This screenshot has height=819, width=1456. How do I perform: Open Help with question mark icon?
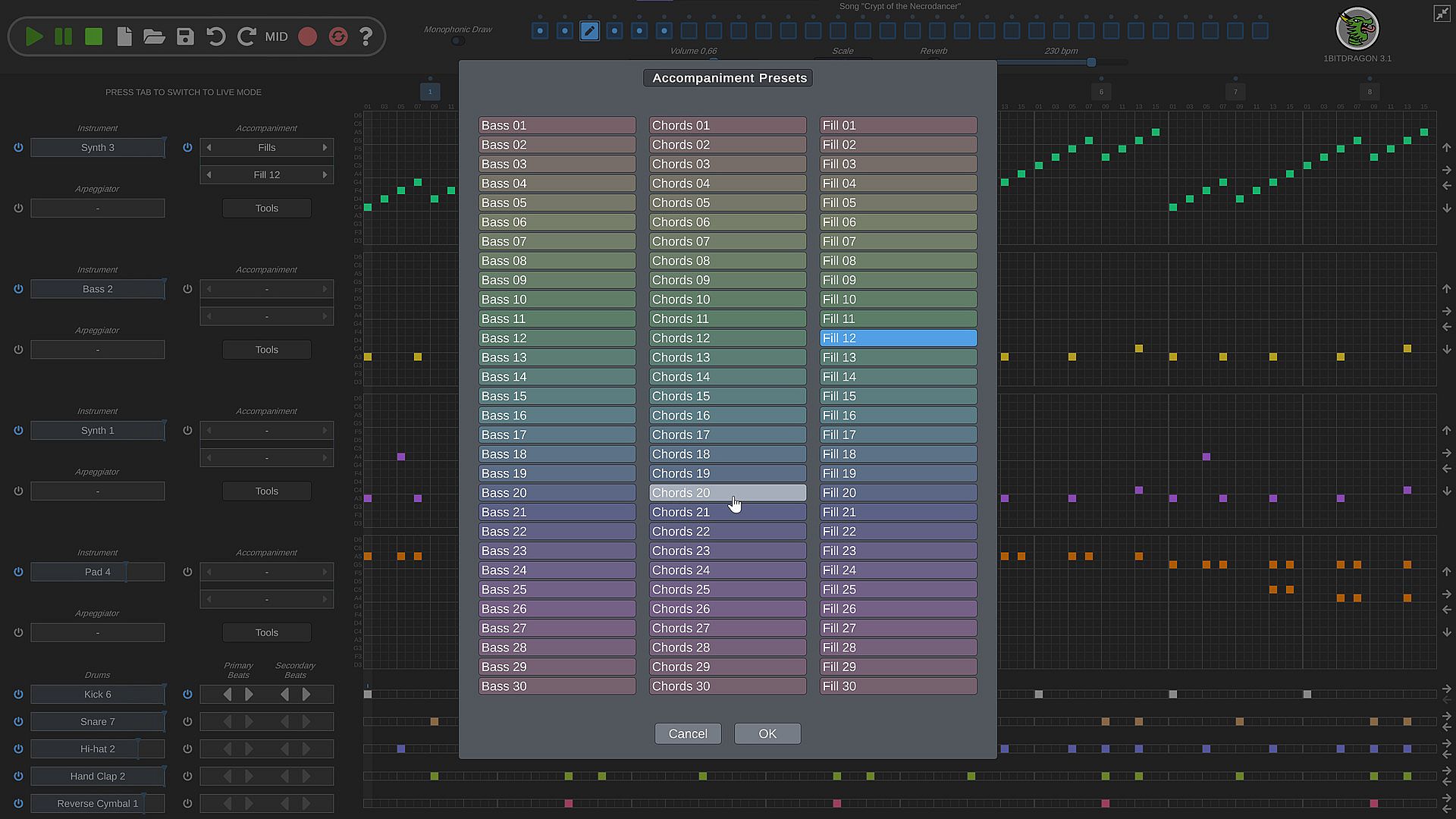366,36
